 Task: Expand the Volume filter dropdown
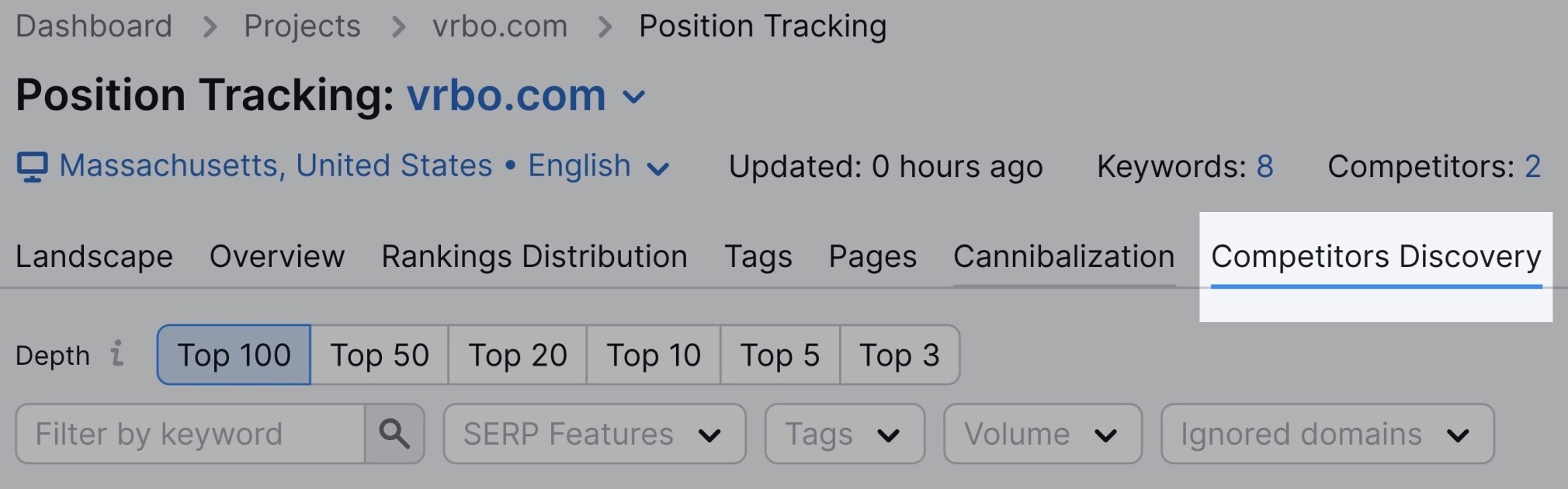(x=1042, y=434)
